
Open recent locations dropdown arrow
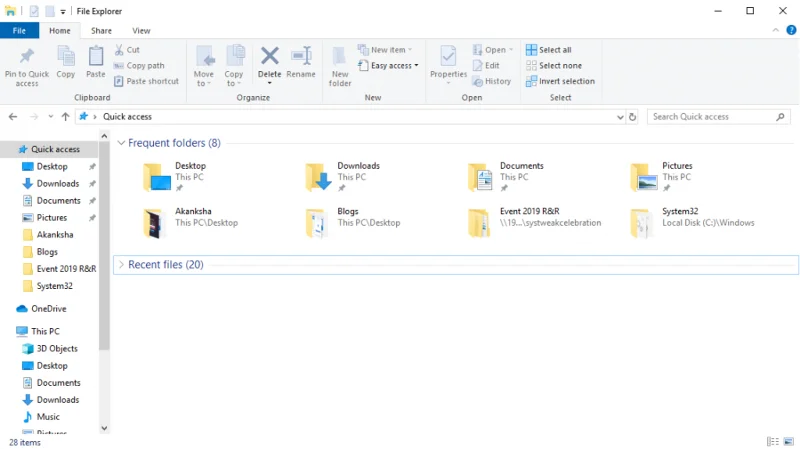(51, 117)
